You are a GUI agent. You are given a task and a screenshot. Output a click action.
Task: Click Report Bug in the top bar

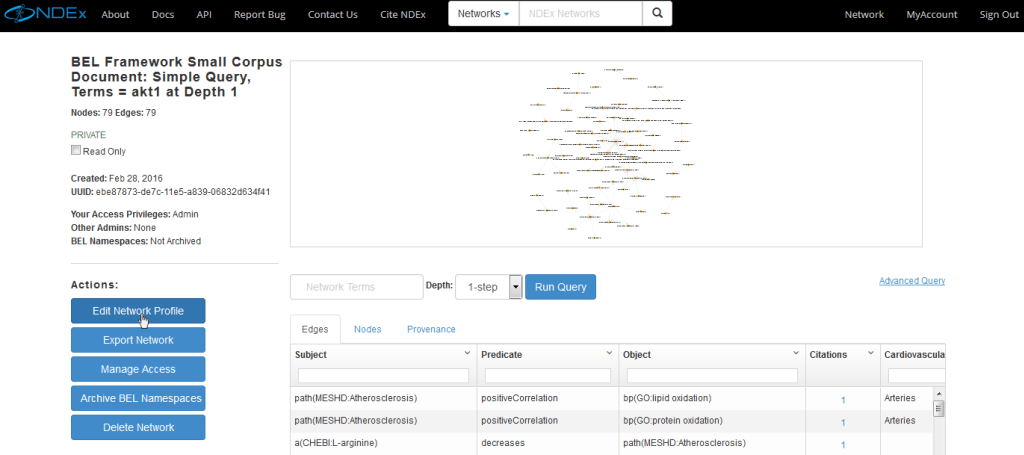click(x=260, y=14)
